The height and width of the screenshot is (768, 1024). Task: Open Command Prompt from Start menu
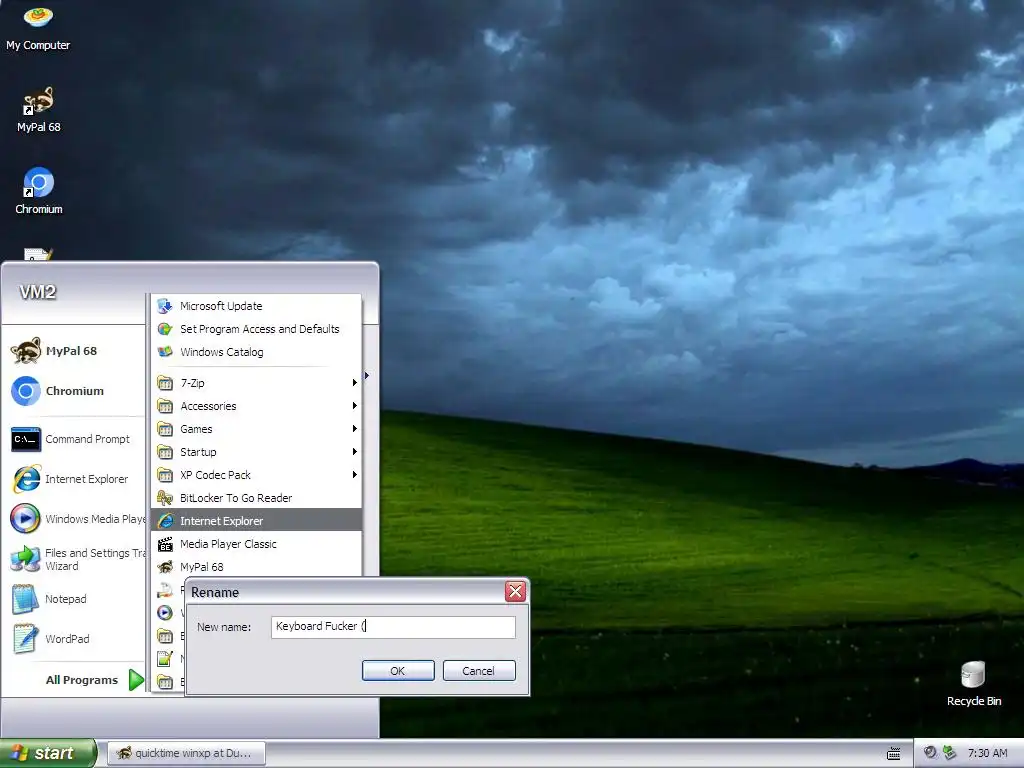(x=71, y=439)
